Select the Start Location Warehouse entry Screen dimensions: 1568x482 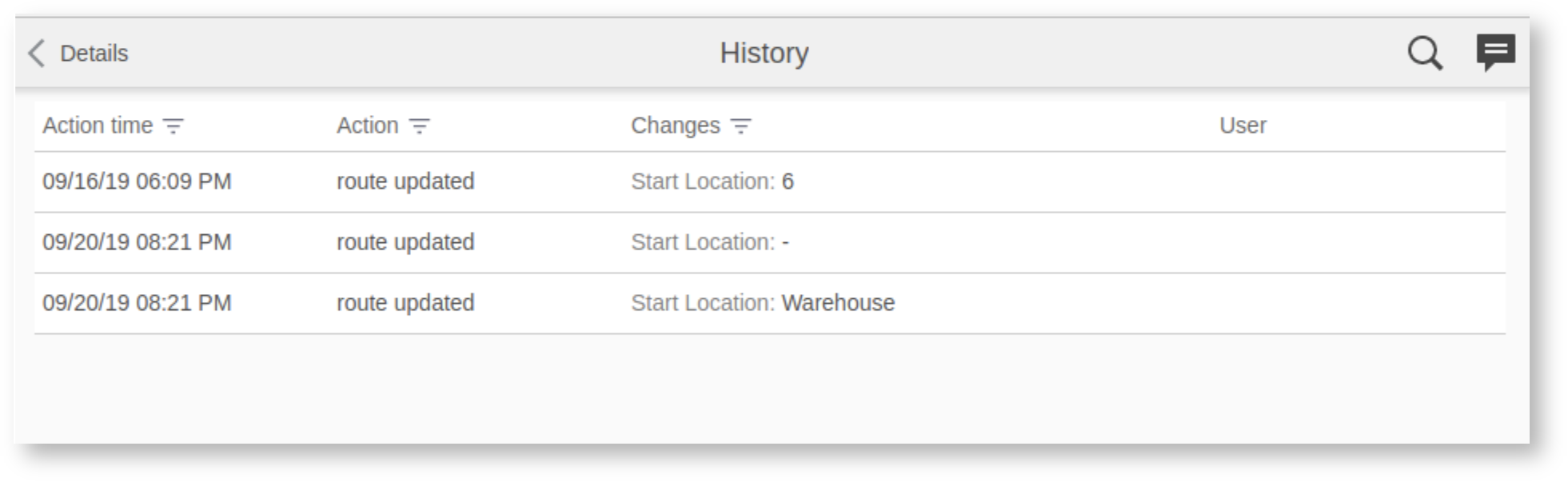(762, 303)
